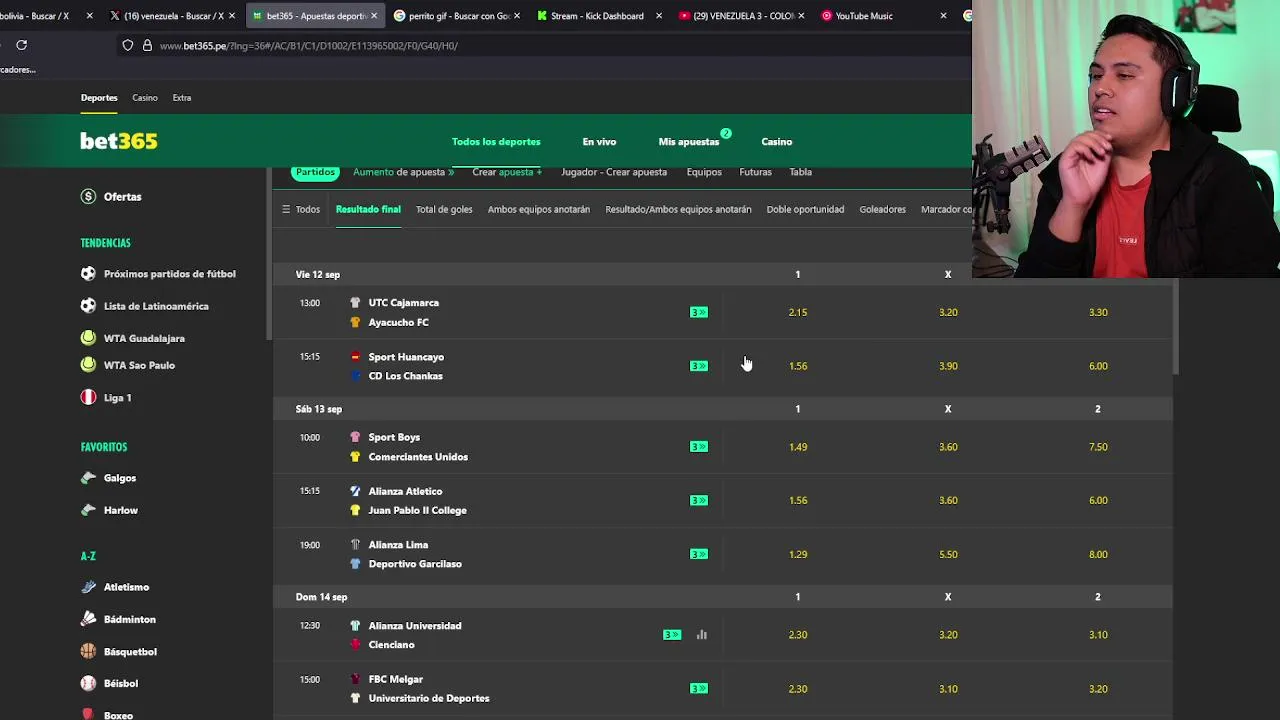1280x720 pixels.
Task: Open Tabla section
Action: tap(800, 172)
